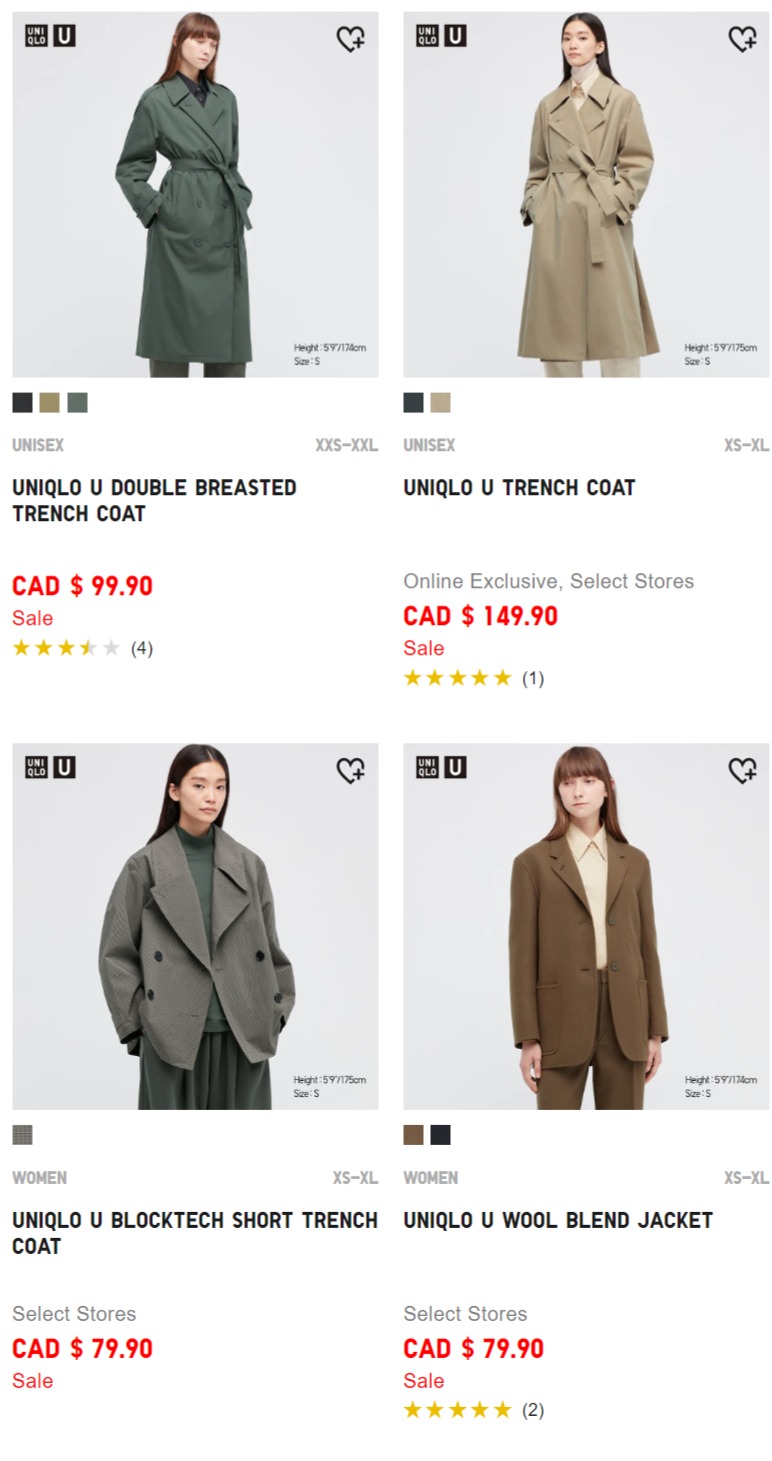This screenshot has width=772, height=1461.
Task: Tap the wishlist heart on Blocktech Short Trench Coat
Action: point(350,770)
